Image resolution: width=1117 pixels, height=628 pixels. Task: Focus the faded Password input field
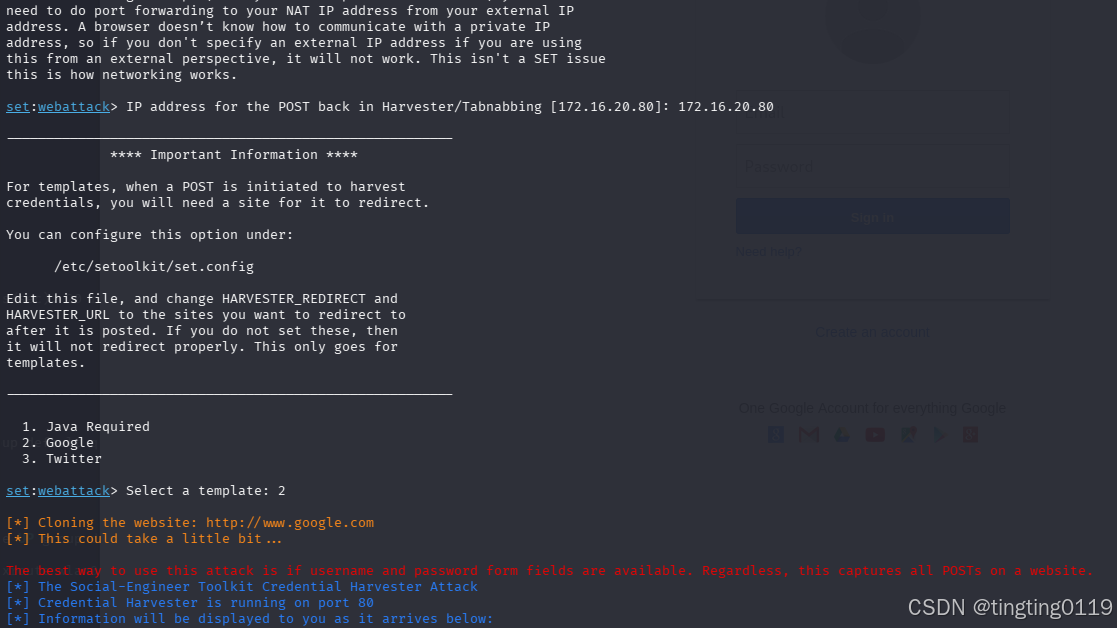(873, 167)
